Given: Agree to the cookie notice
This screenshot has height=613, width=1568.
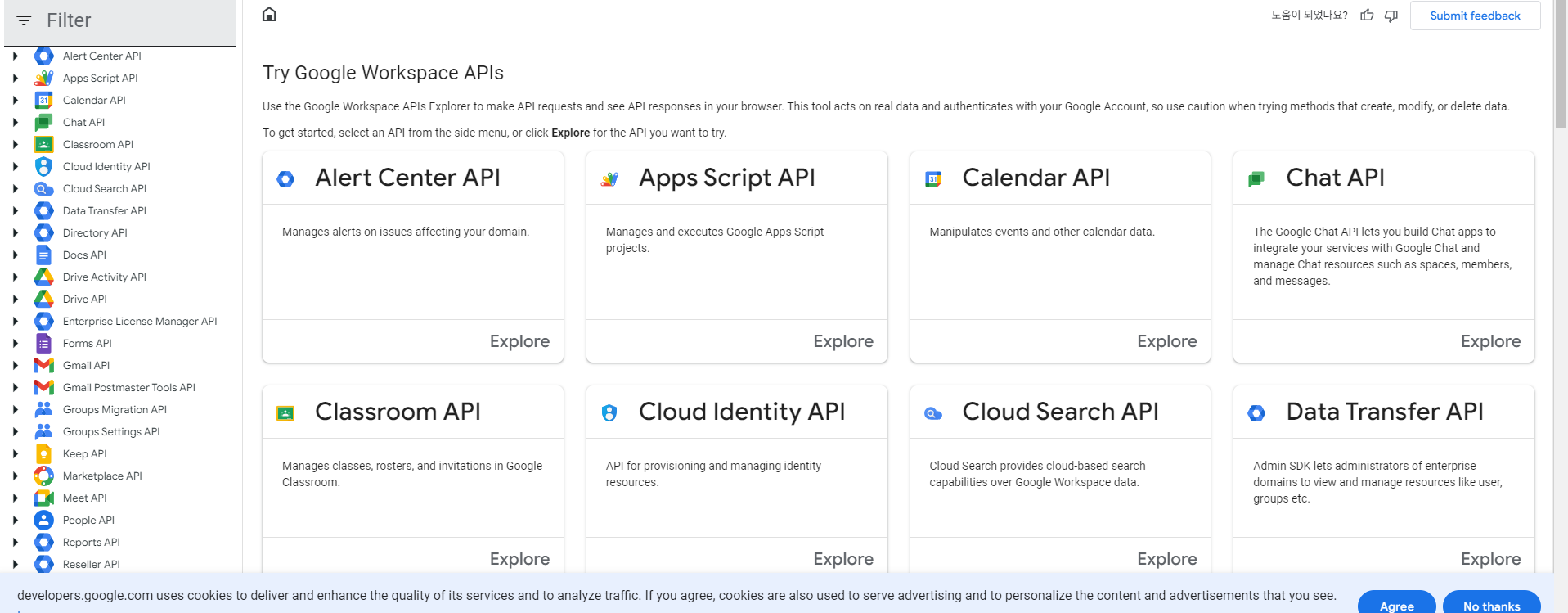Looking at the screenshot, I should 1396,605.
